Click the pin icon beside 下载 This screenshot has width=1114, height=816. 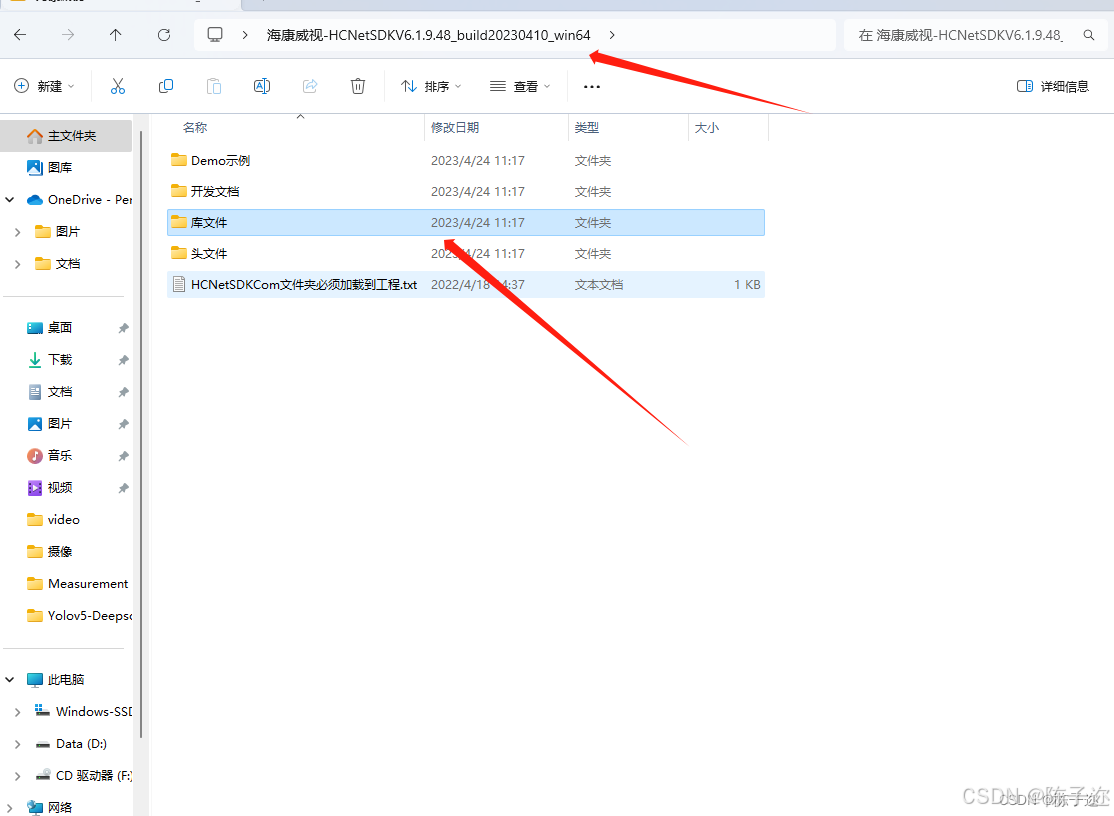tap(124, 359)
